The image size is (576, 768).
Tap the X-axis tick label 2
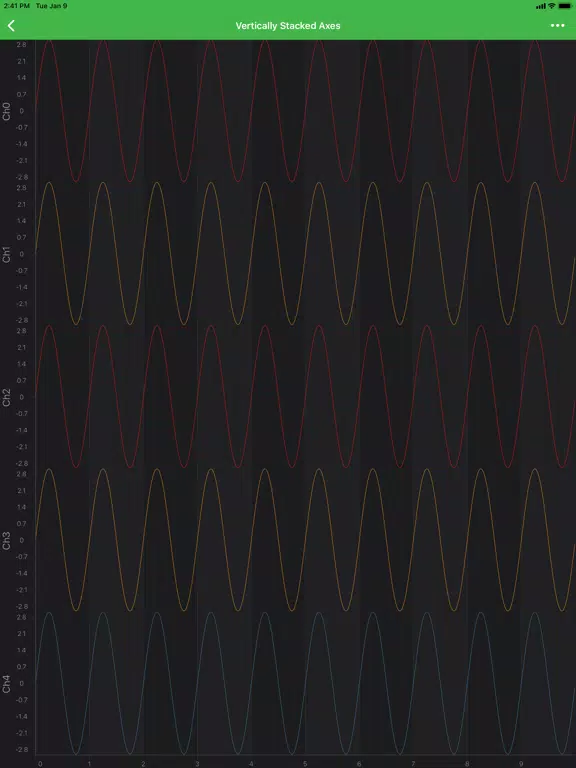[143, 764]
